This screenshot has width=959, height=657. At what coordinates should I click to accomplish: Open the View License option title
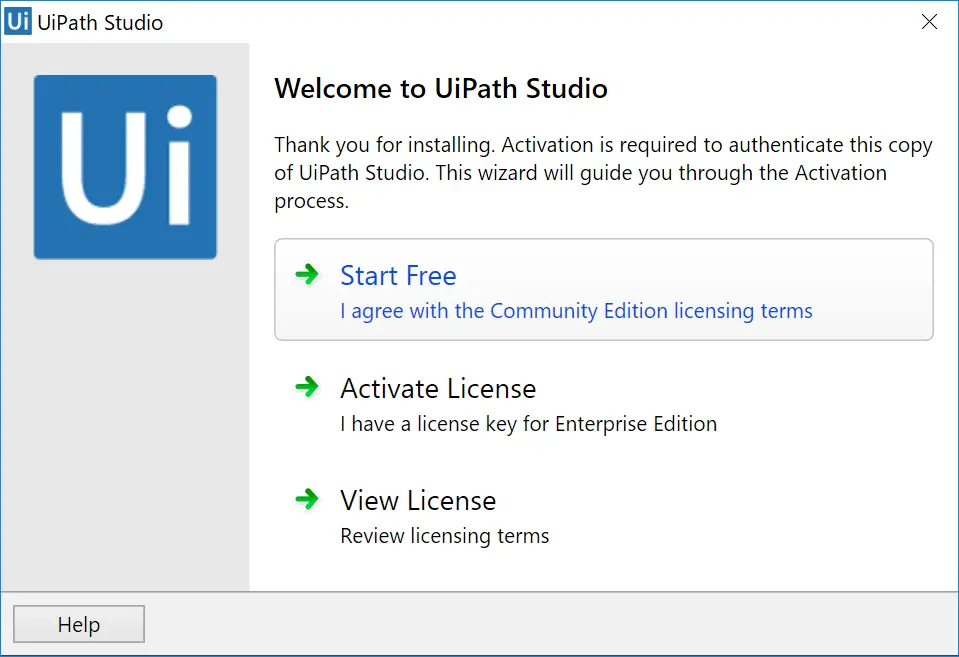[418, 500]
